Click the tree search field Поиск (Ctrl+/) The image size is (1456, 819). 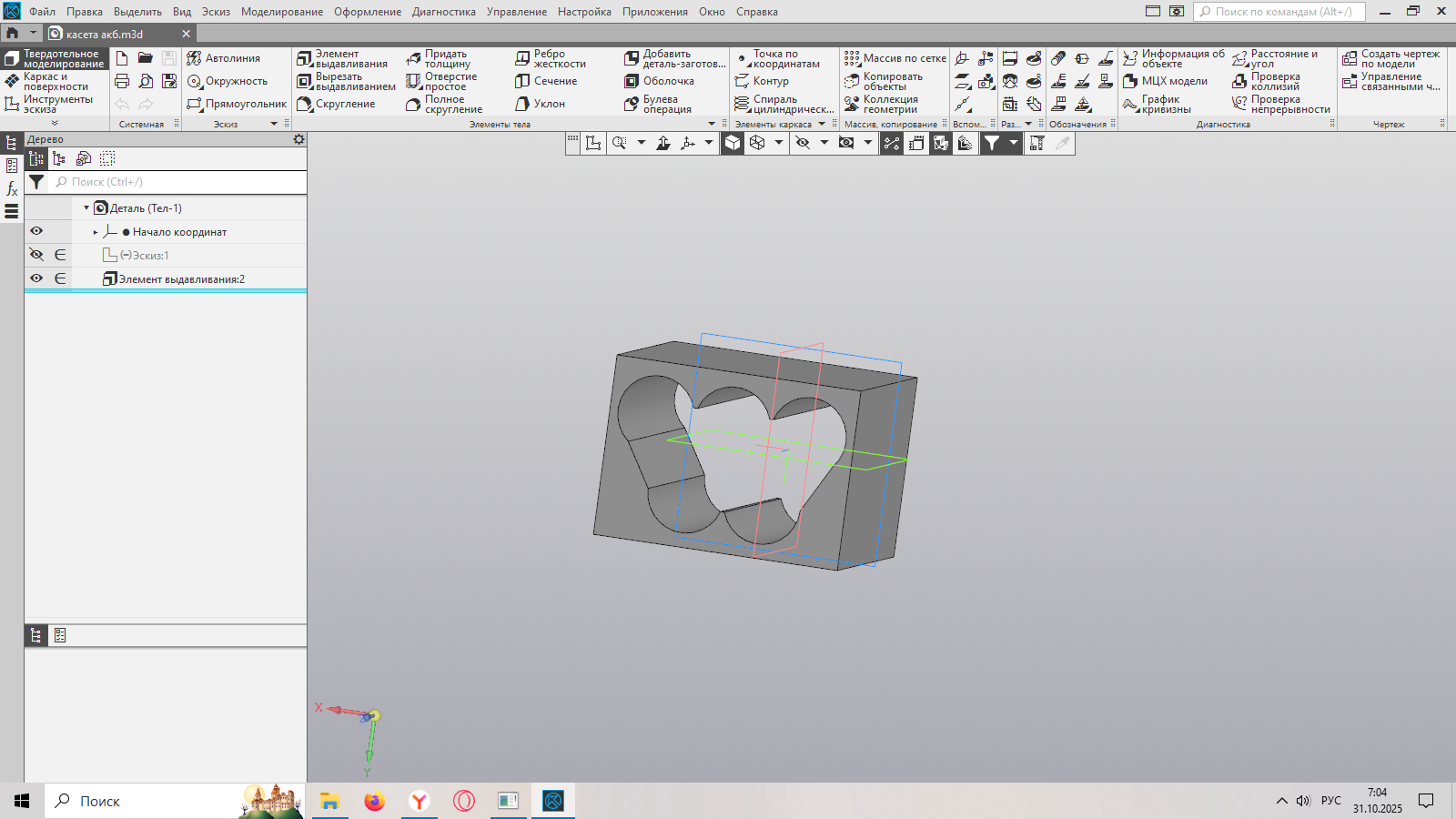[x=182, y=182]
